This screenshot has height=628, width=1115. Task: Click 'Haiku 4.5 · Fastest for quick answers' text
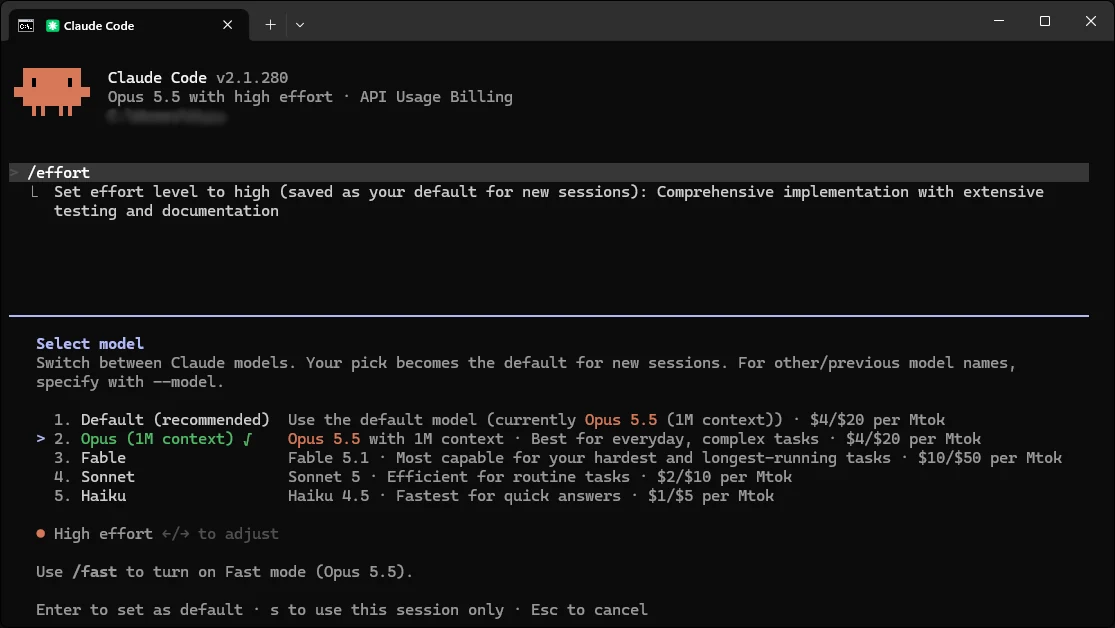point(454,496)
